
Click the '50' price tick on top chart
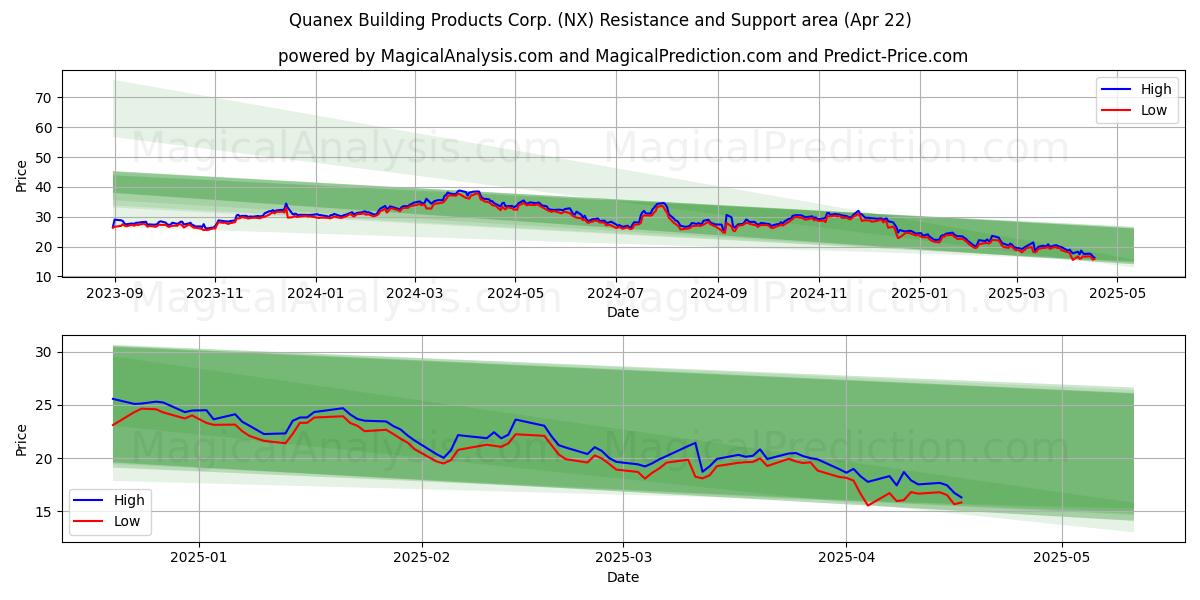pos(46,158)
